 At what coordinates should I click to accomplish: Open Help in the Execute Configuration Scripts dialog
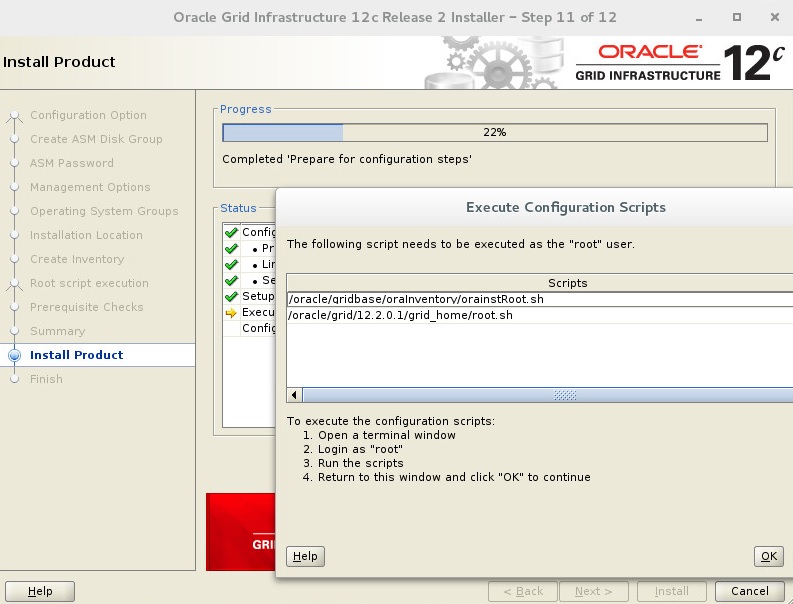coord(305,556)
